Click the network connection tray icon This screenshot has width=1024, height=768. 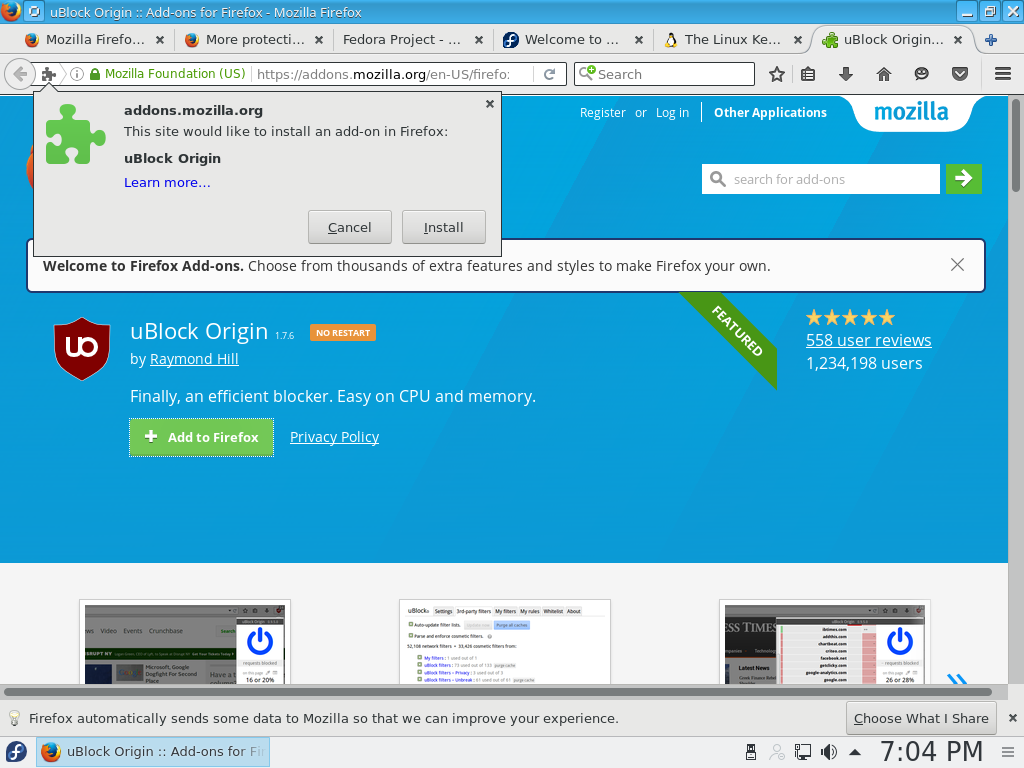click(x=803, y=752)
